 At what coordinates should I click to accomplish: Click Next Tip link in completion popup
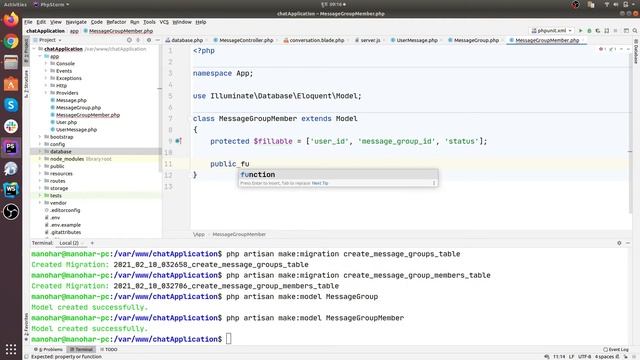320,183
